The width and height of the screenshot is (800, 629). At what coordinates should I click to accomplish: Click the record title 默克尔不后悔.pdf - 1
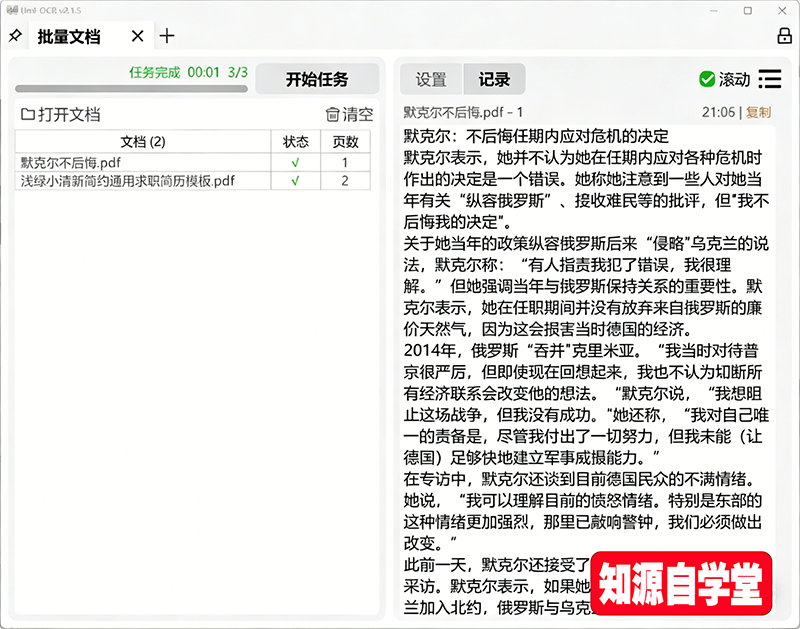point(463,113)
